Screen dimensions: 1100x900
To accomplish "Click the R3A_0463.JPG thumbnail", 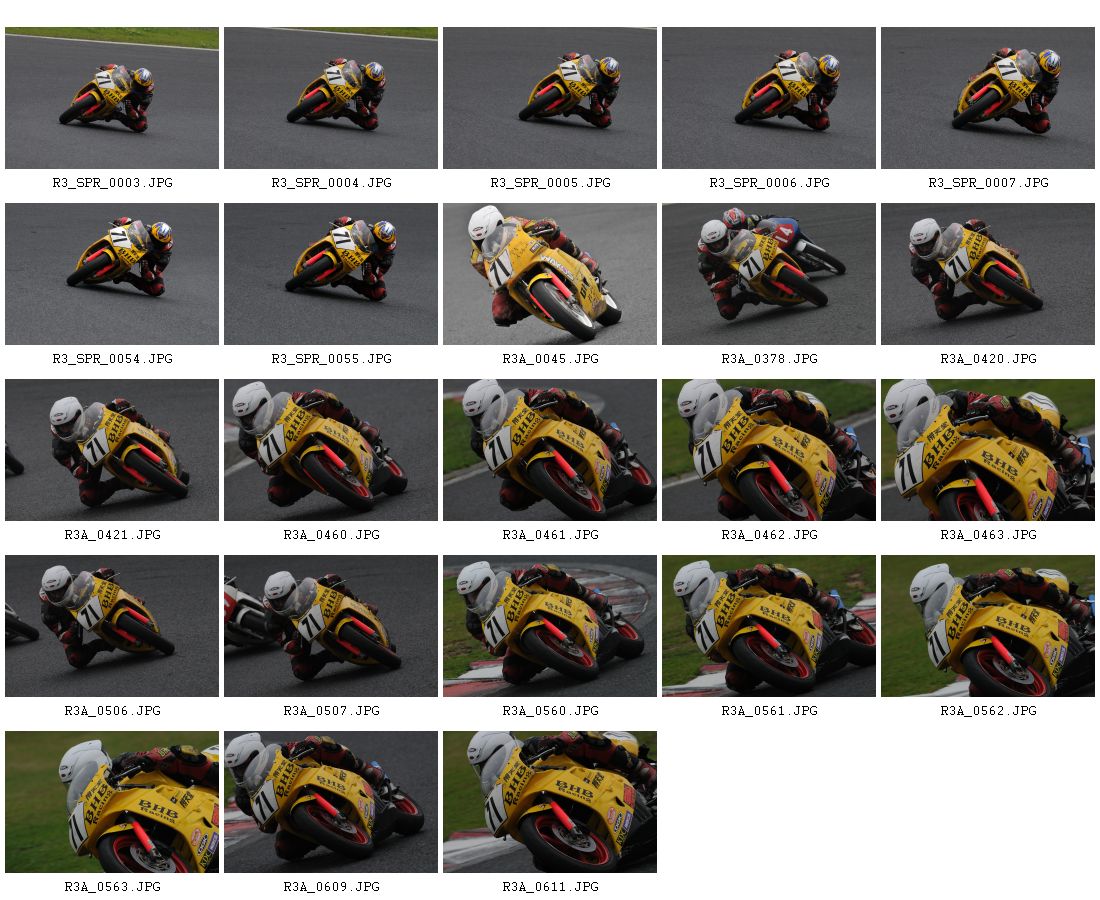I will pyautogui.click(x=988, y=450).
